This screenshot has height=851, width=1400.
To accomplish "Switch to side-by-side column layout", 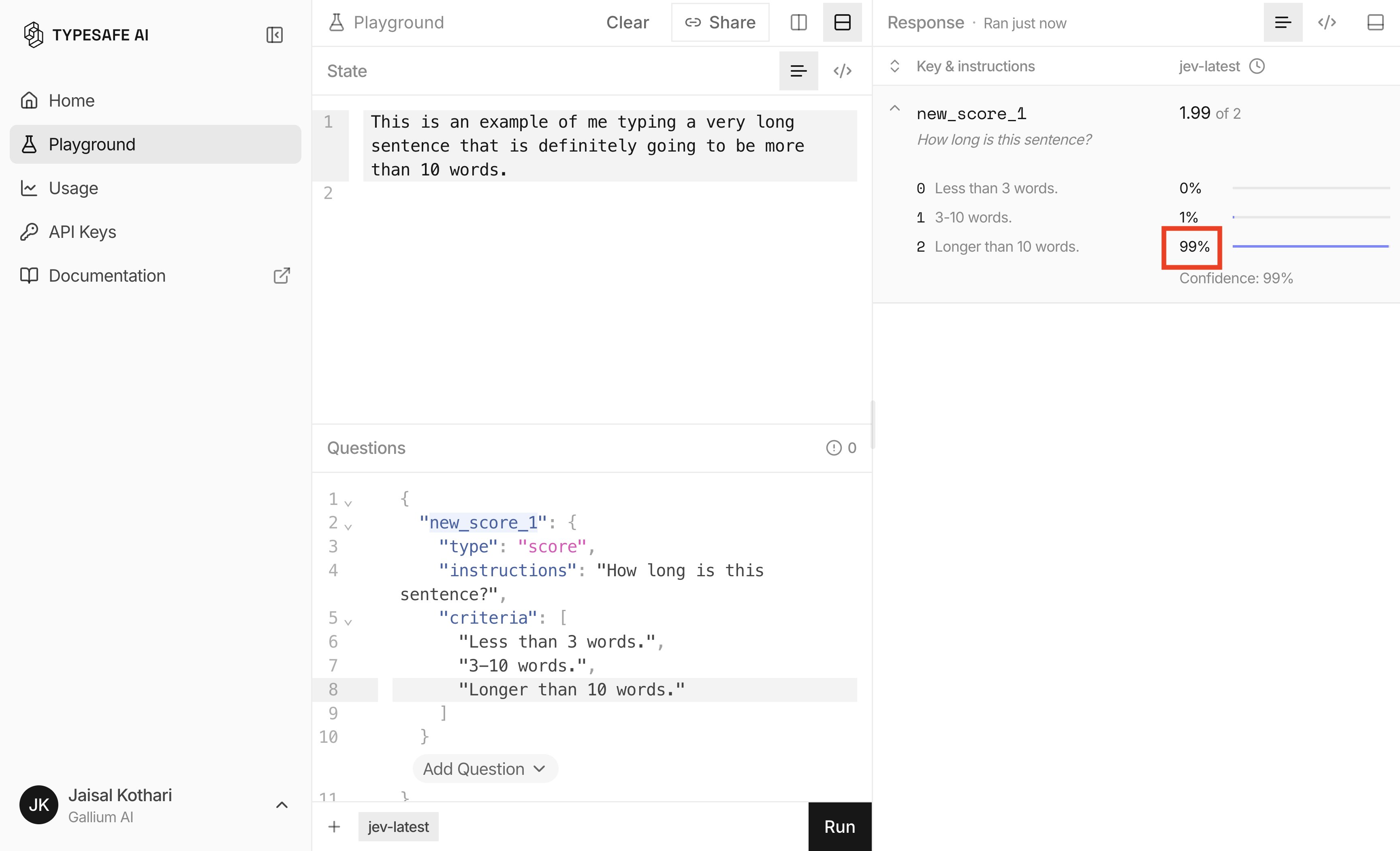I will (798, 22).
